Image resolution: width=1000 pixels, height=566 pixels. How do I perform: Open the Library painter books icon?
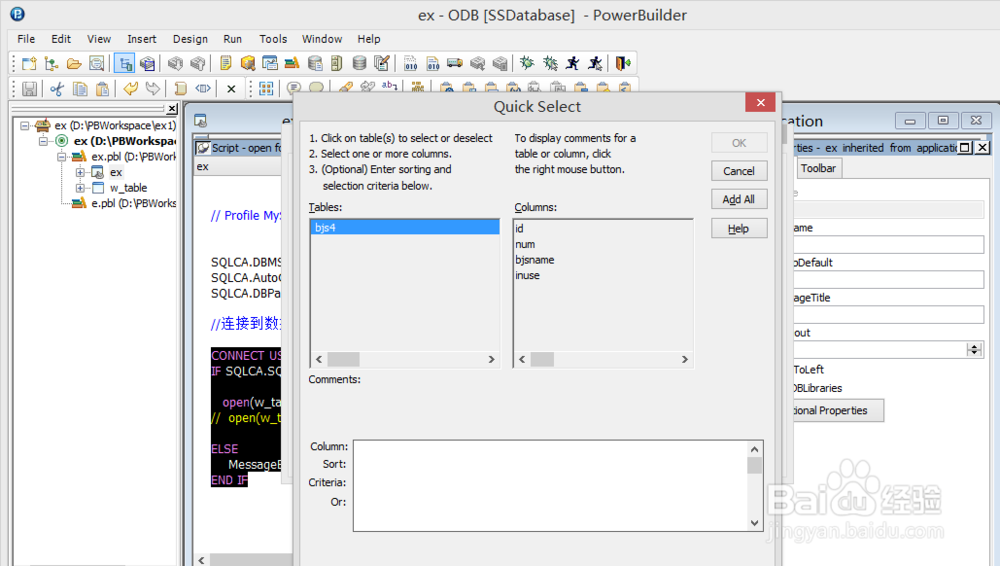tap(291, 63)
